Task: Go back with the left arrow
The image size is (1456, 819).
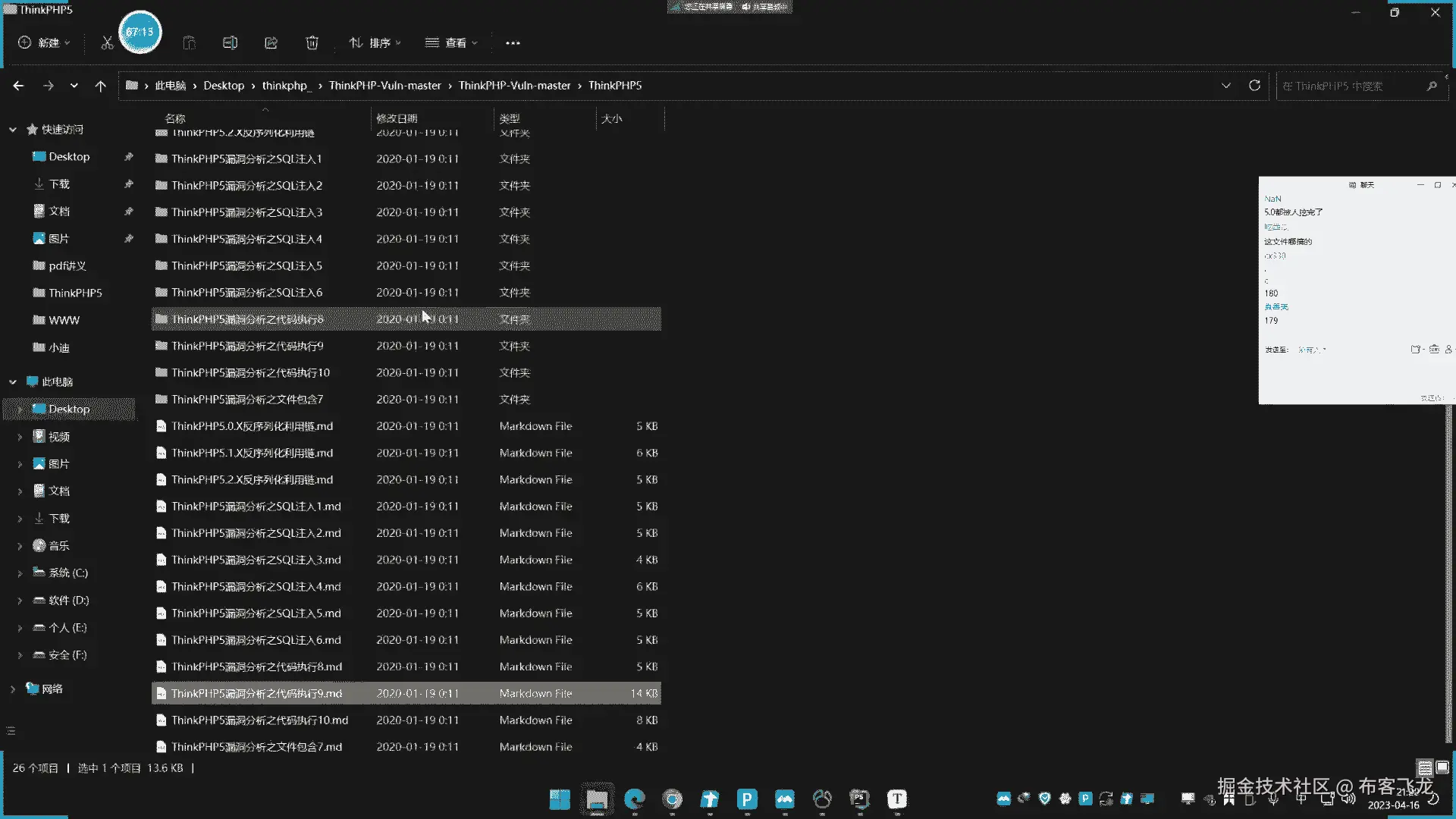Action: pos(18,86)
